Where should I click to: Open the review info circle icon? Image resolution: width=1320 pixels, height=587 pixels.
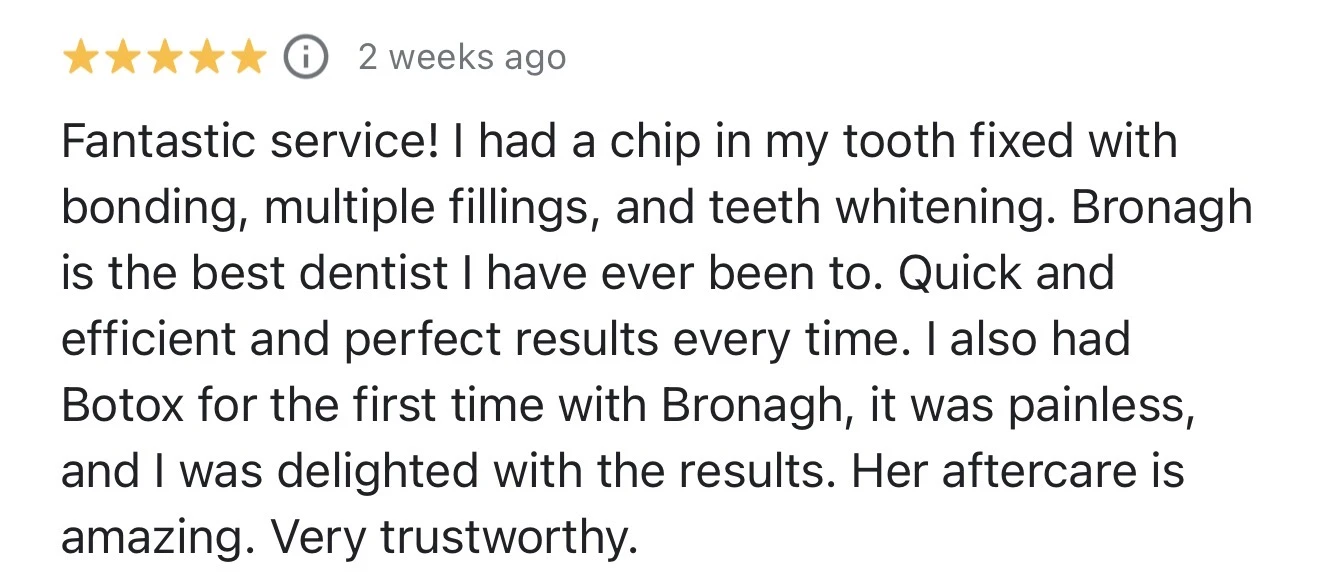tap(306, 59)
